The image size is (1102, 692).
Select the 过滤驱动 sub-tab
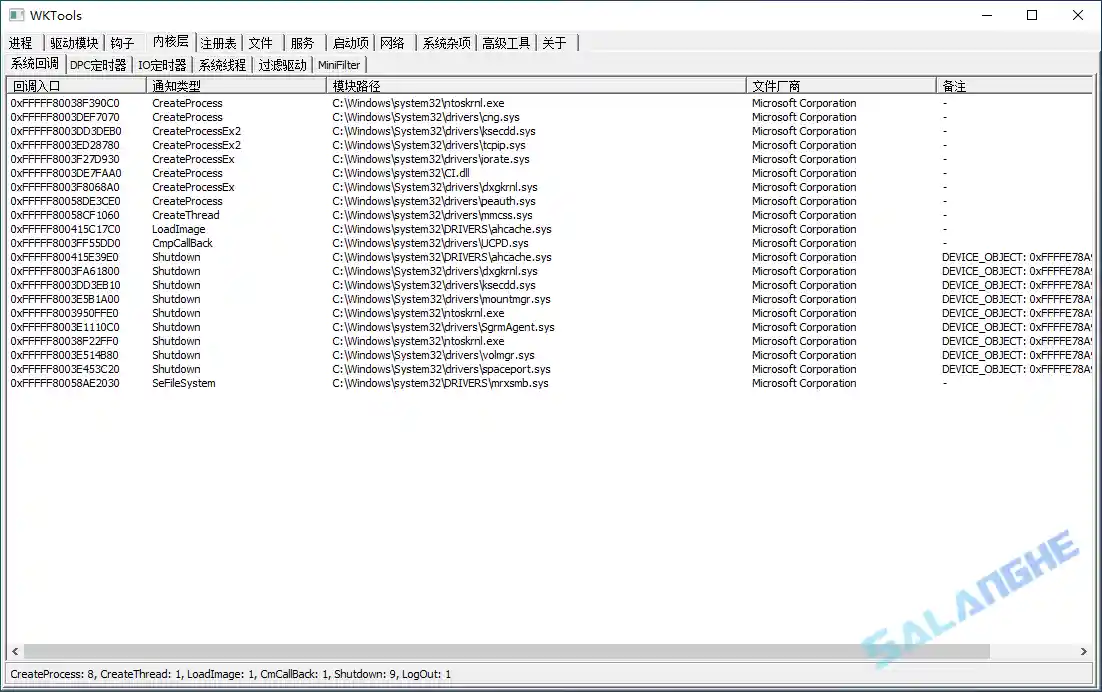(282, 65)
